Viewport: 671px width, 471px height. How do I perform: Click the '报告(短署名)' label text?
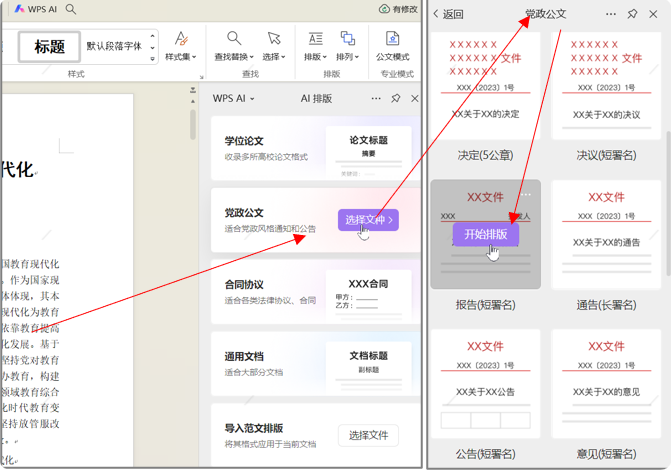(x=485, y=305)
